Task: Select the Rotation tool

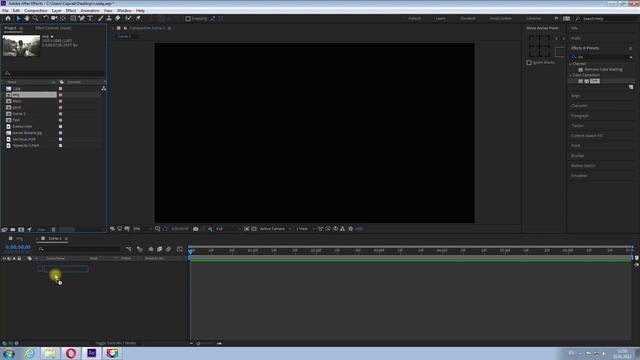Action: click(46, 18)
